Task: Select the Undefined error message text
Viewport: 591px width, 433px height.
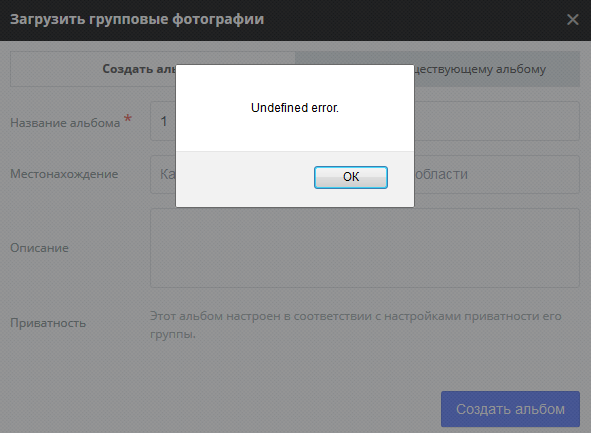Action: click(x=295, y=108)
